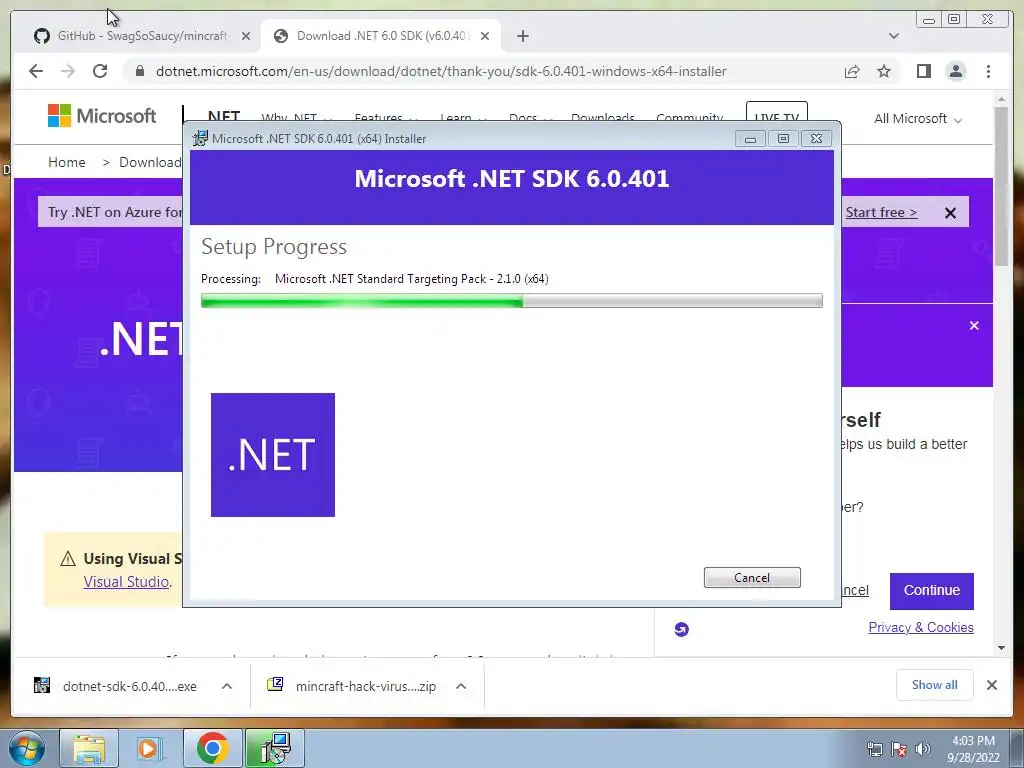This screenshot has width=1024, height=768.
Task: Close the purple survey panel
Action: (974, 325)
